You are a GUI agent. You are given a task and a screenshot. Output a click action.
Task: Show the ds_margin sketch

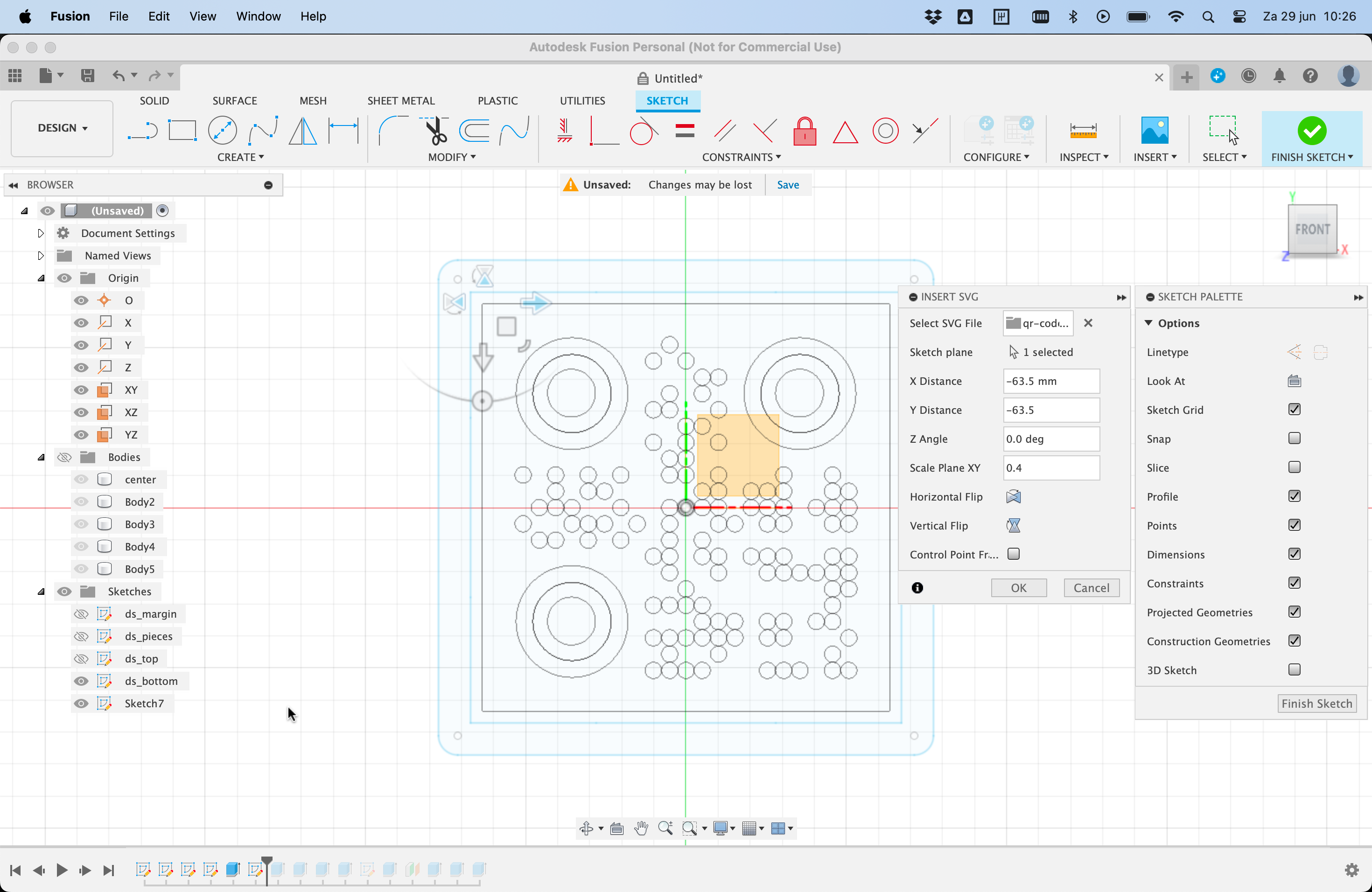pyautogui.click(x=81, y=613)
